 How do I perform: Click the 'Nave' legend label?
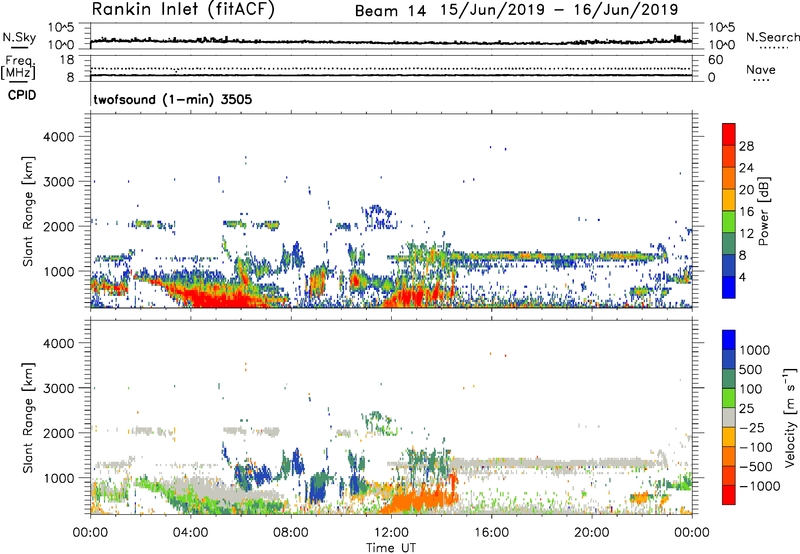761,70
